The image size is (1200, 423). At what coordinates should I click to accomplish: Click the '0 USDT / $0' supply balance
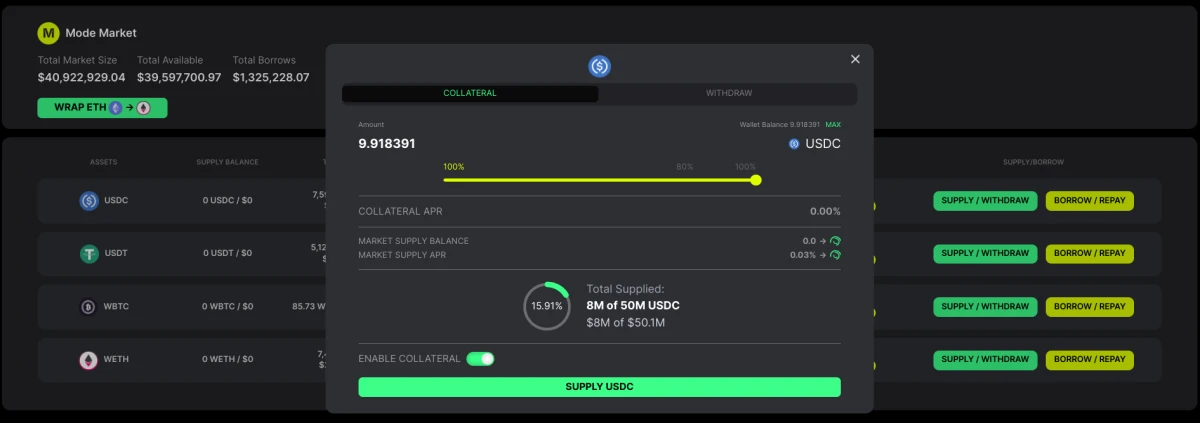click(x=228, y=254)
